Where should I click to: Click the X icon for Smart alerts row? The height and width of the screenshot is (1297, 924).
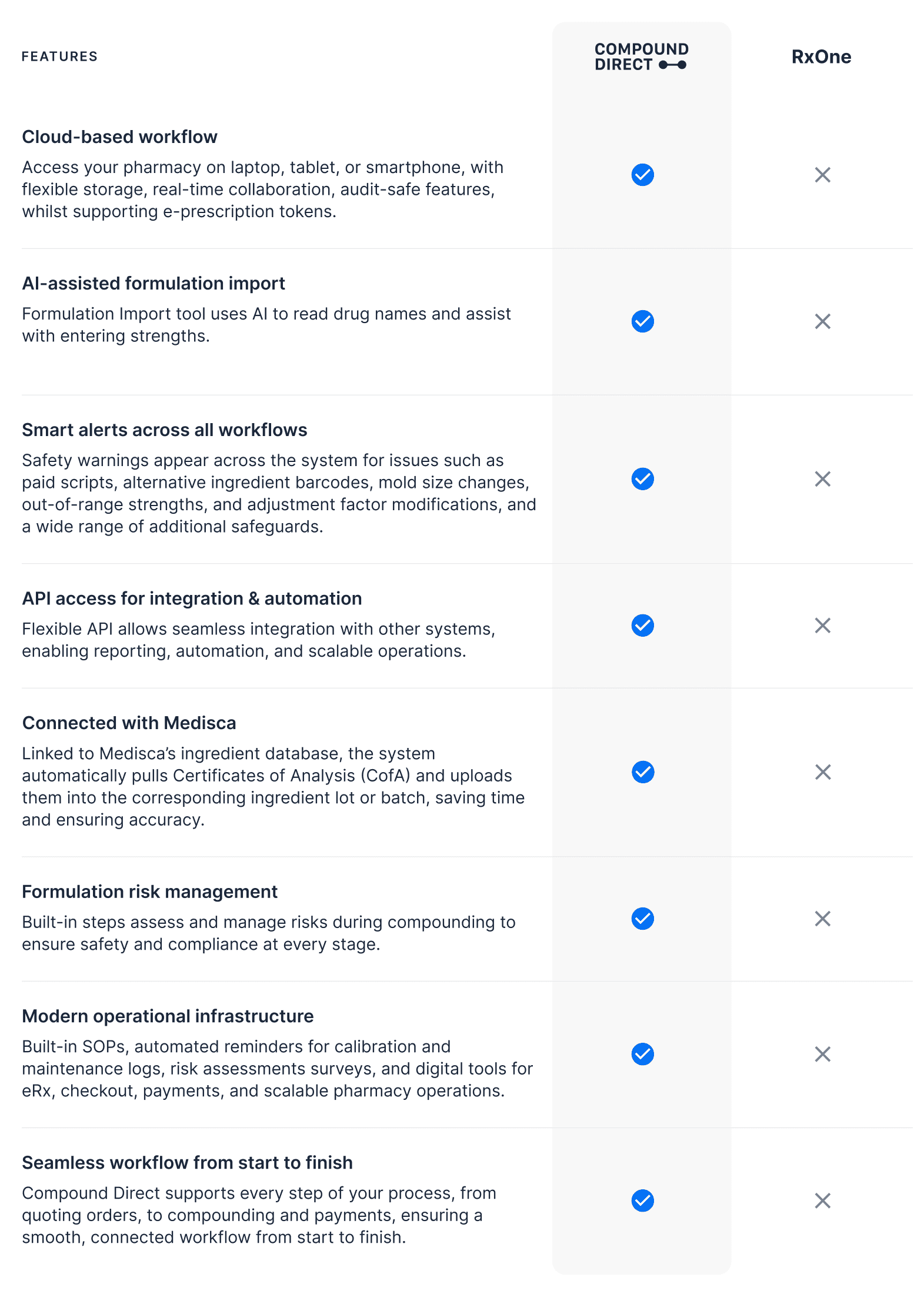coord(822,479)
